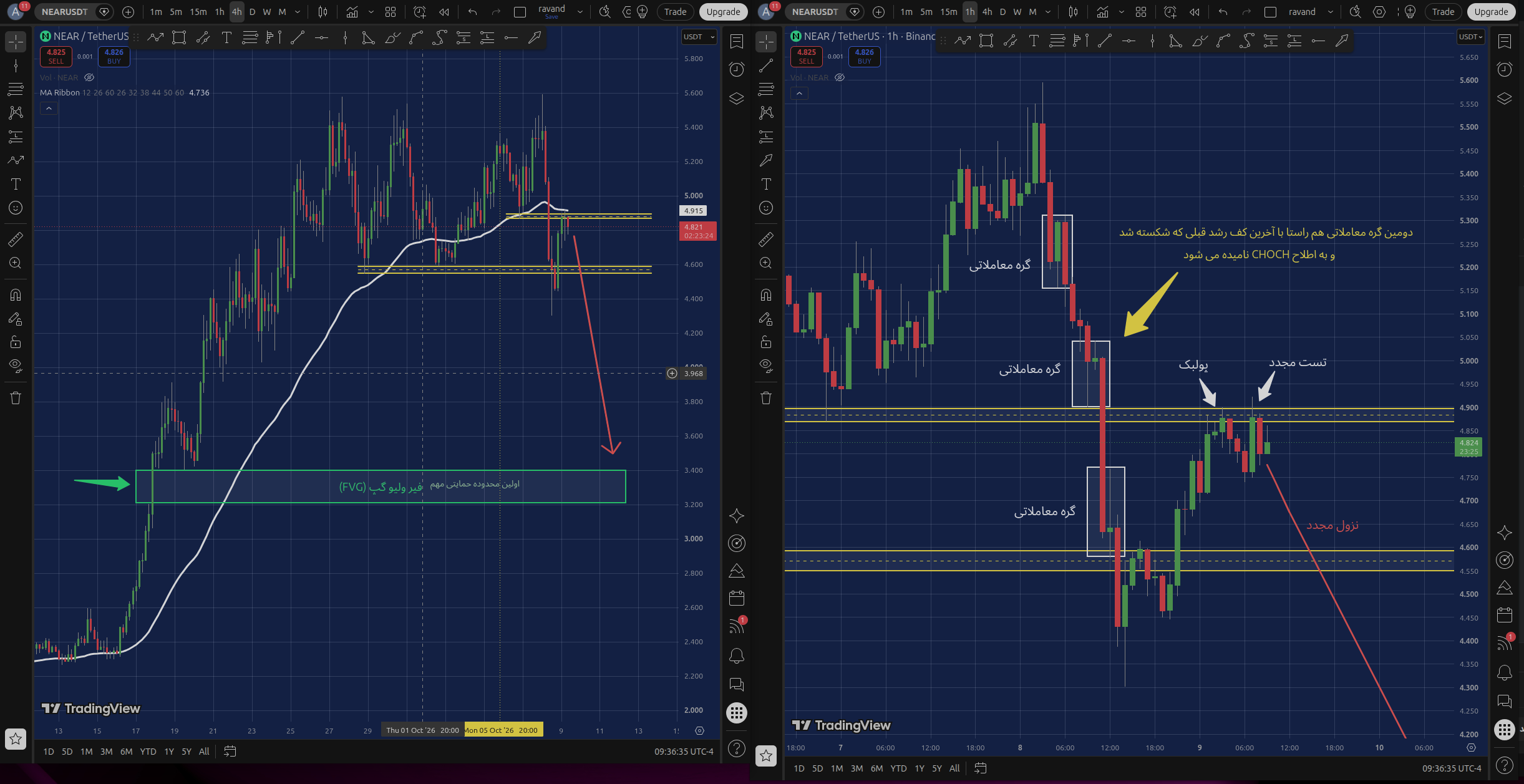Screen dimensions: 1524x784
Task: Switch left chart to the 1h timeframe
Action: 220,12
